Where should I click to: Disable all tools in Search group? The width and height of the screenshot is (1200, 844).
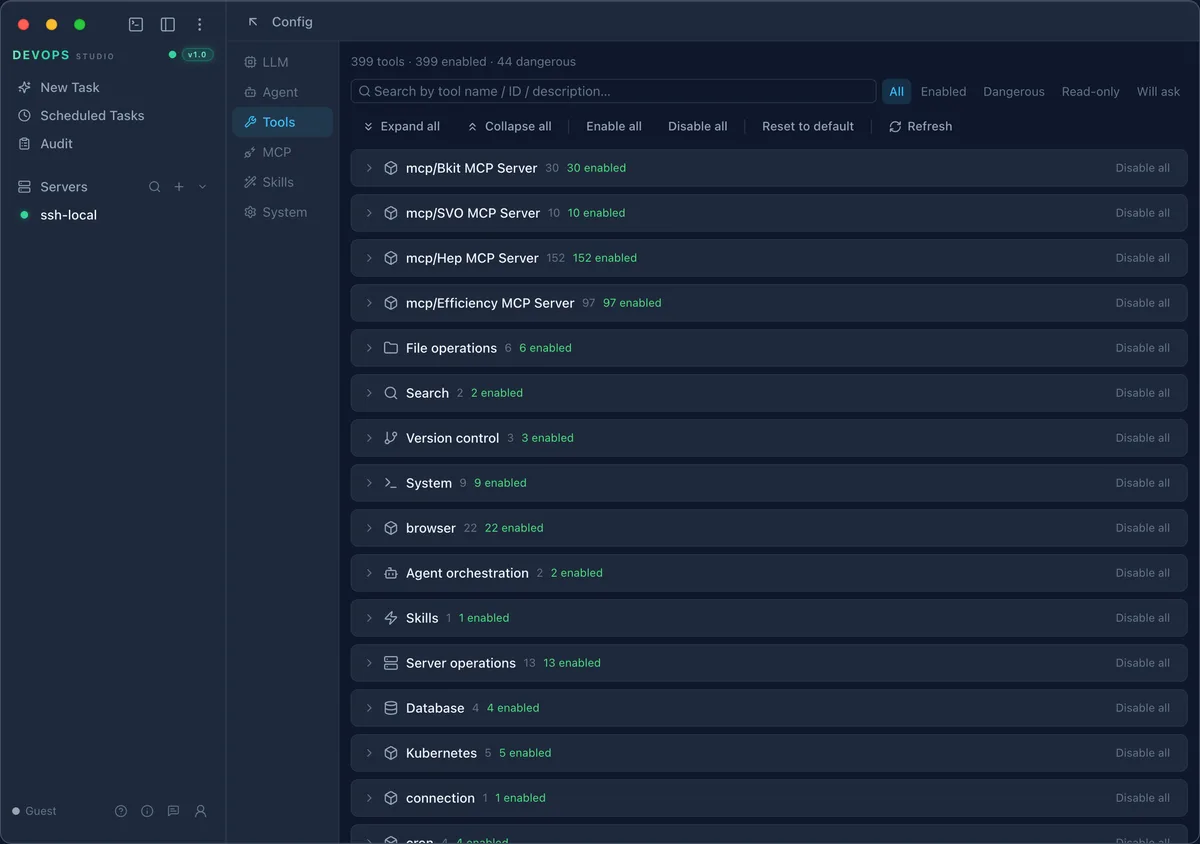click(1142, 393)
